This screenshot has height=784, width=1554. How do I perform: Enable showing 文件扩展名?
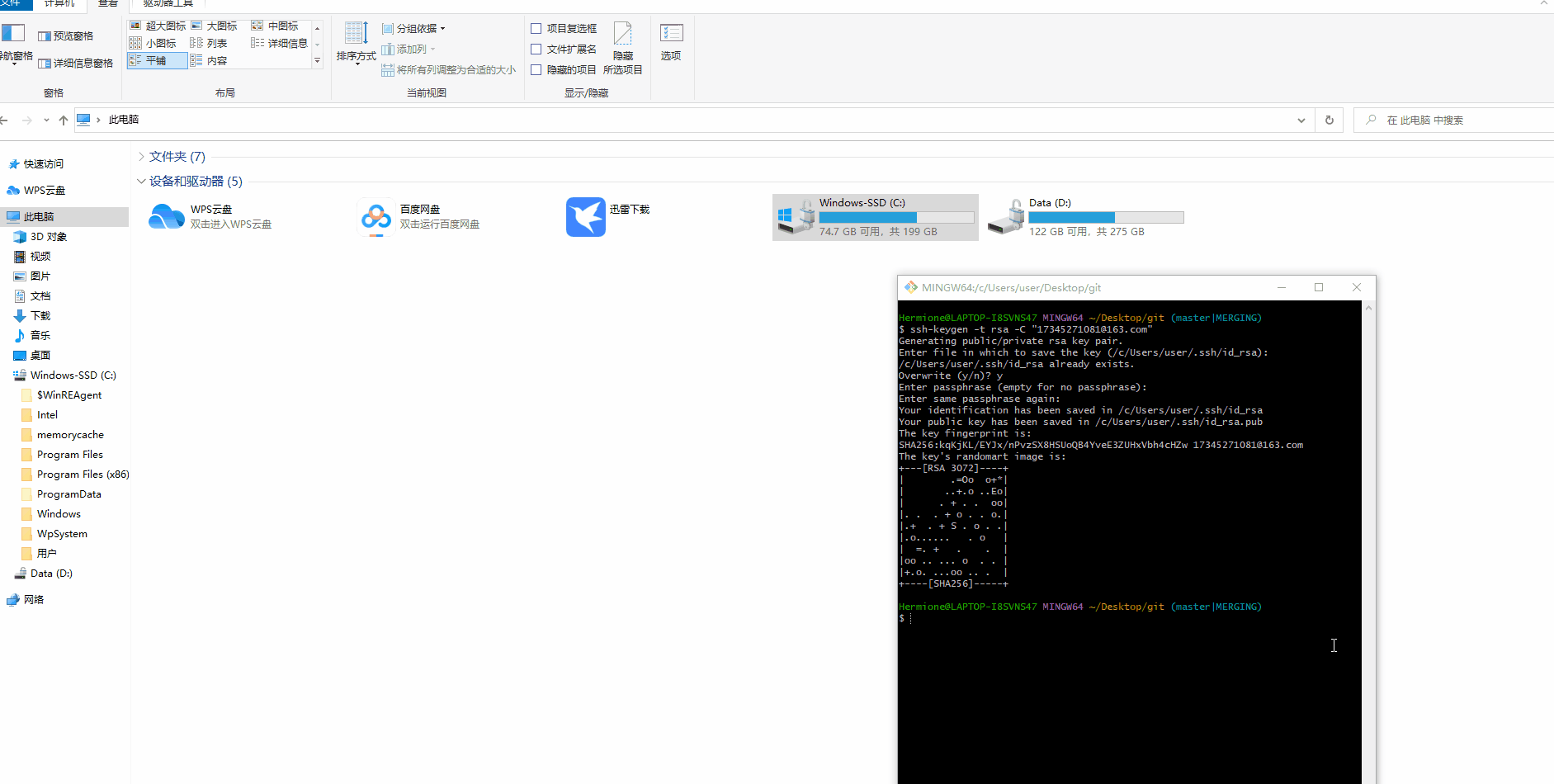536,48
